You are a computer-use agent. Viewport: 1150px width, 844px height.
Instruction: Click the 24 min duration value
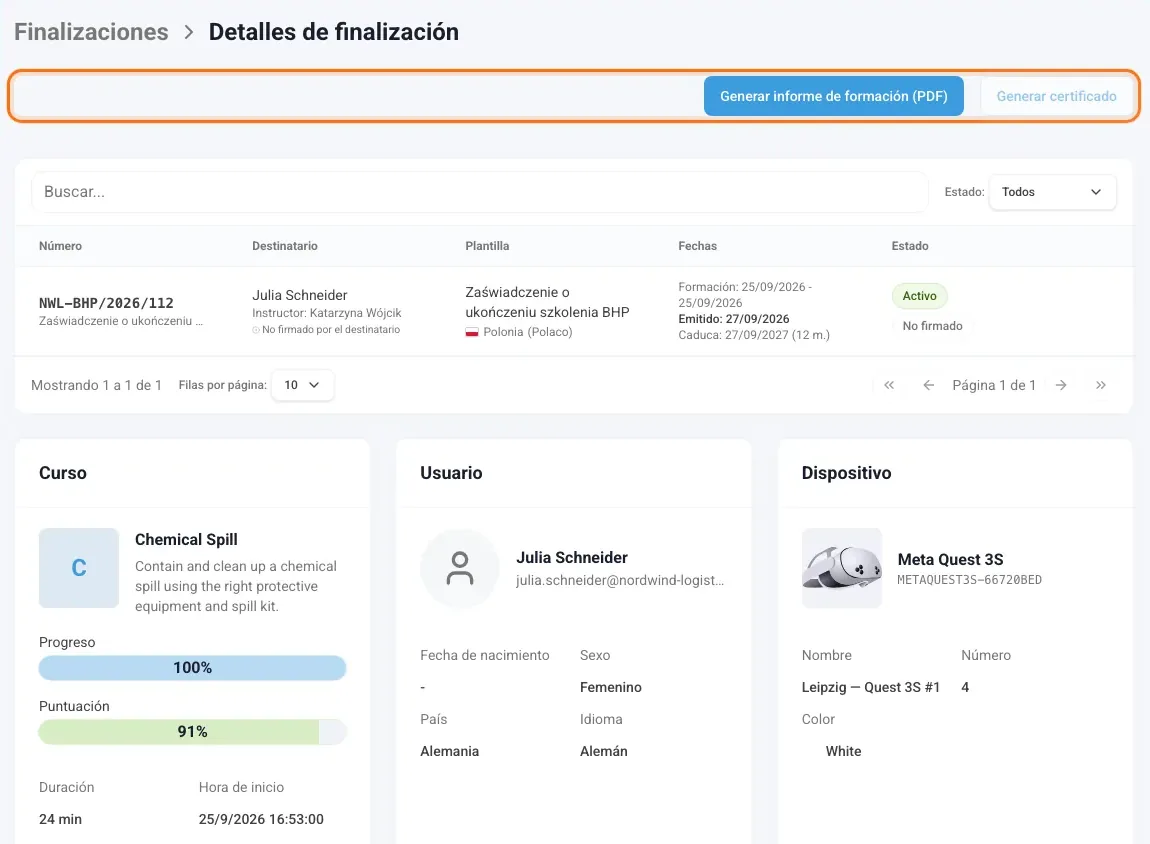(60, 819)
